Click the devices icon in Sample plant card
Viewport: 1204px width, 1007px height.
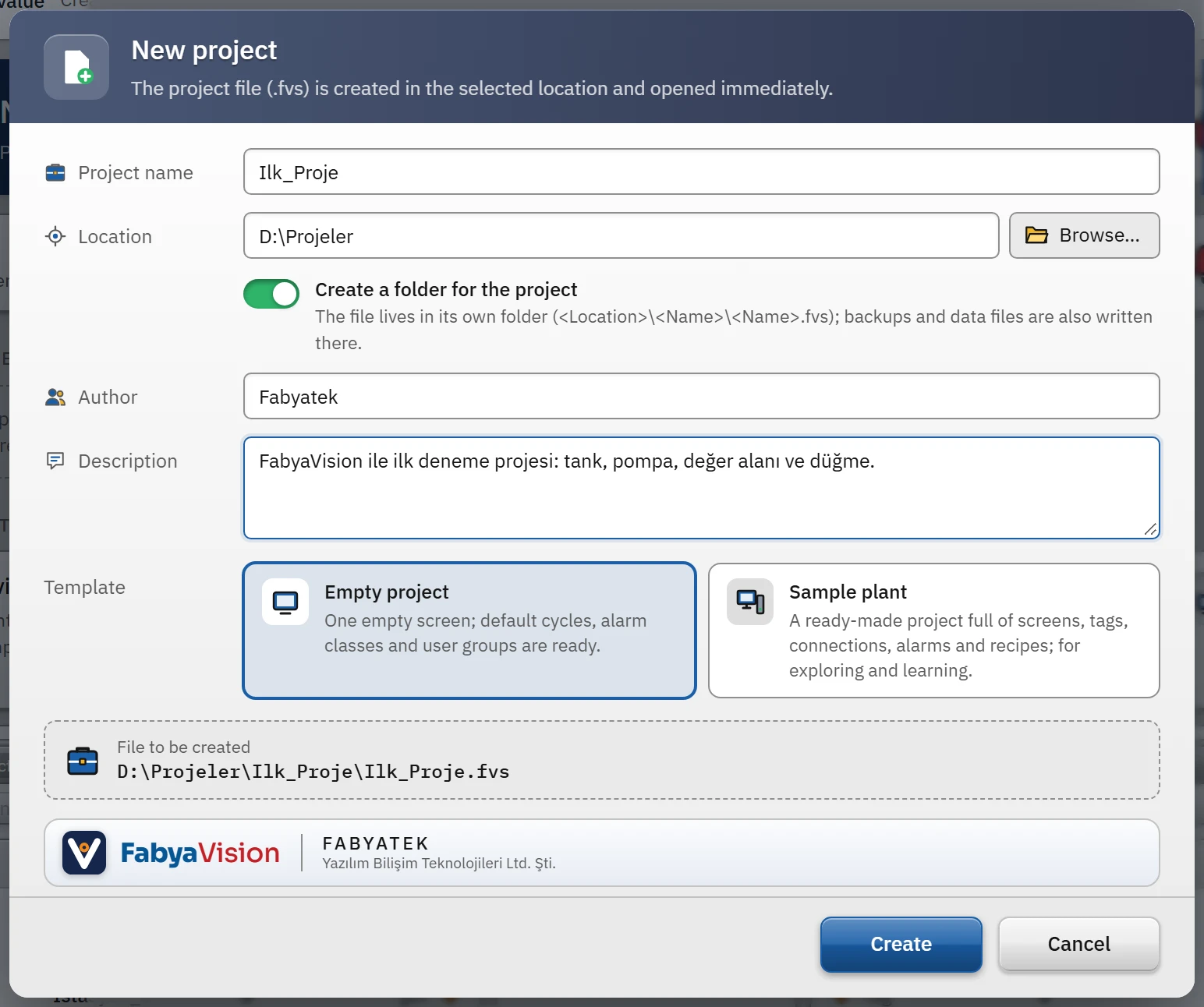[x=750, y=602]
